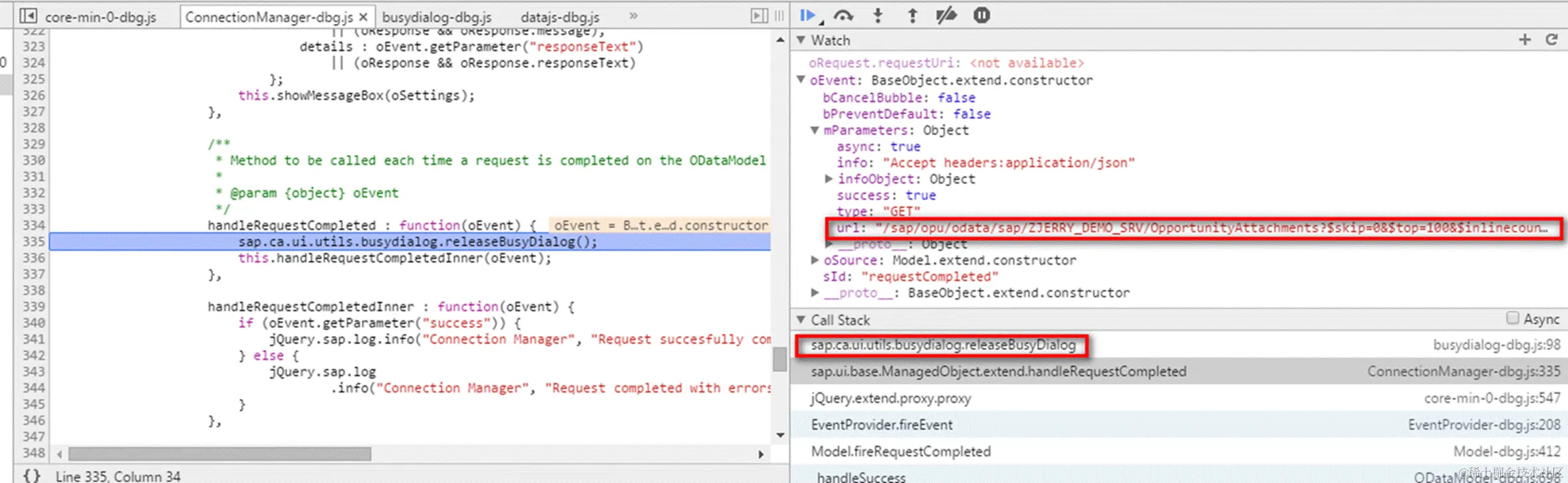Step out of the current function
1568x483 pixels.
pos(912,15)
